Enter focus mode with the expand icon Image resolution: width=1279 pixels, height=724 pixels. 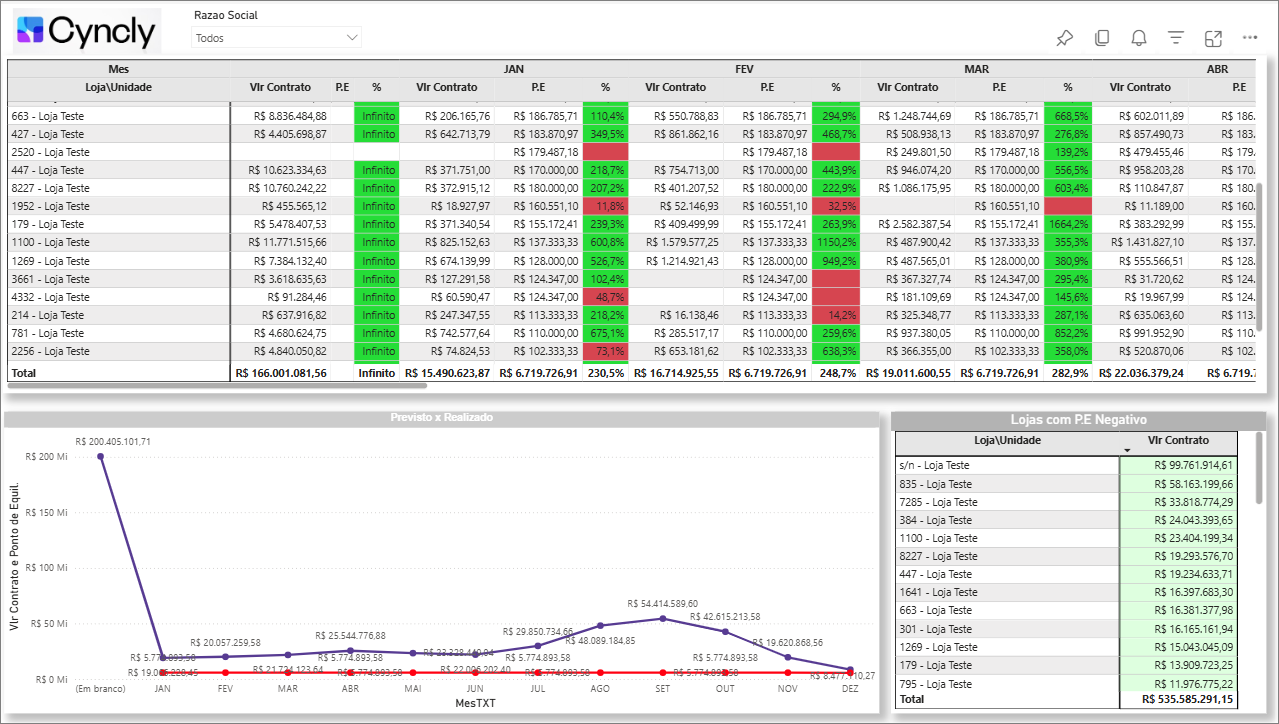click(x=1213, y=38)
